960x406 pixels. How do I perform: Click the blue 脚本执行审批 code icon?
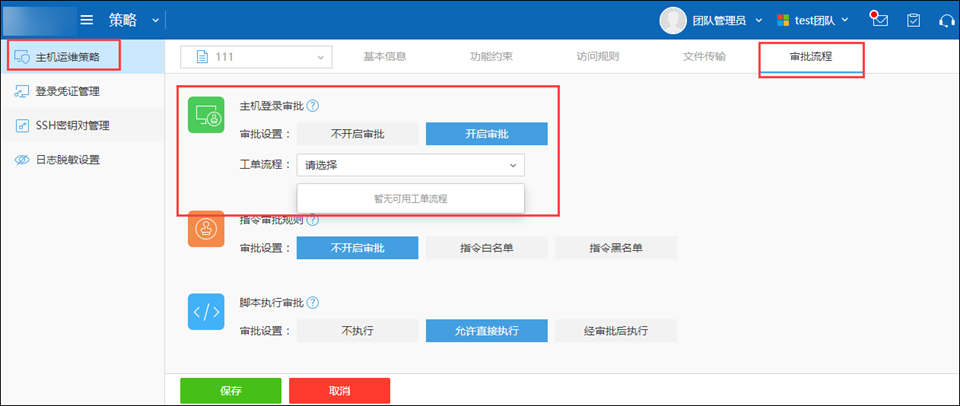tap(206, 312)
